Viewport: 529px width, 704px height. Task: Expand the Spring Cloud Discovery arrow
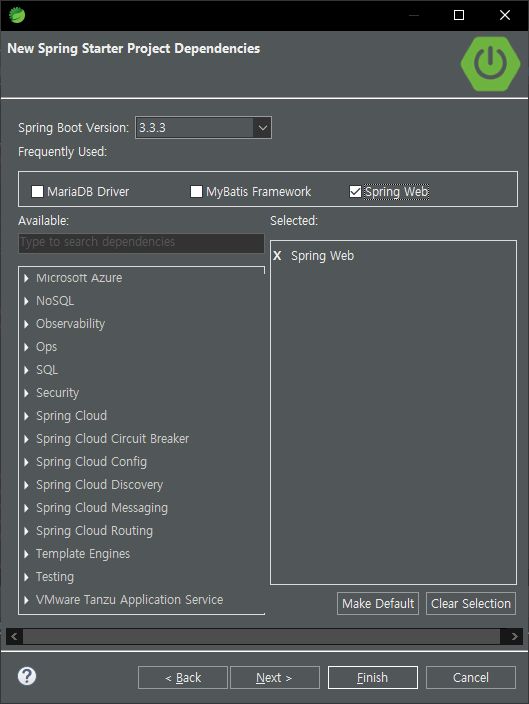click(26, 485)
